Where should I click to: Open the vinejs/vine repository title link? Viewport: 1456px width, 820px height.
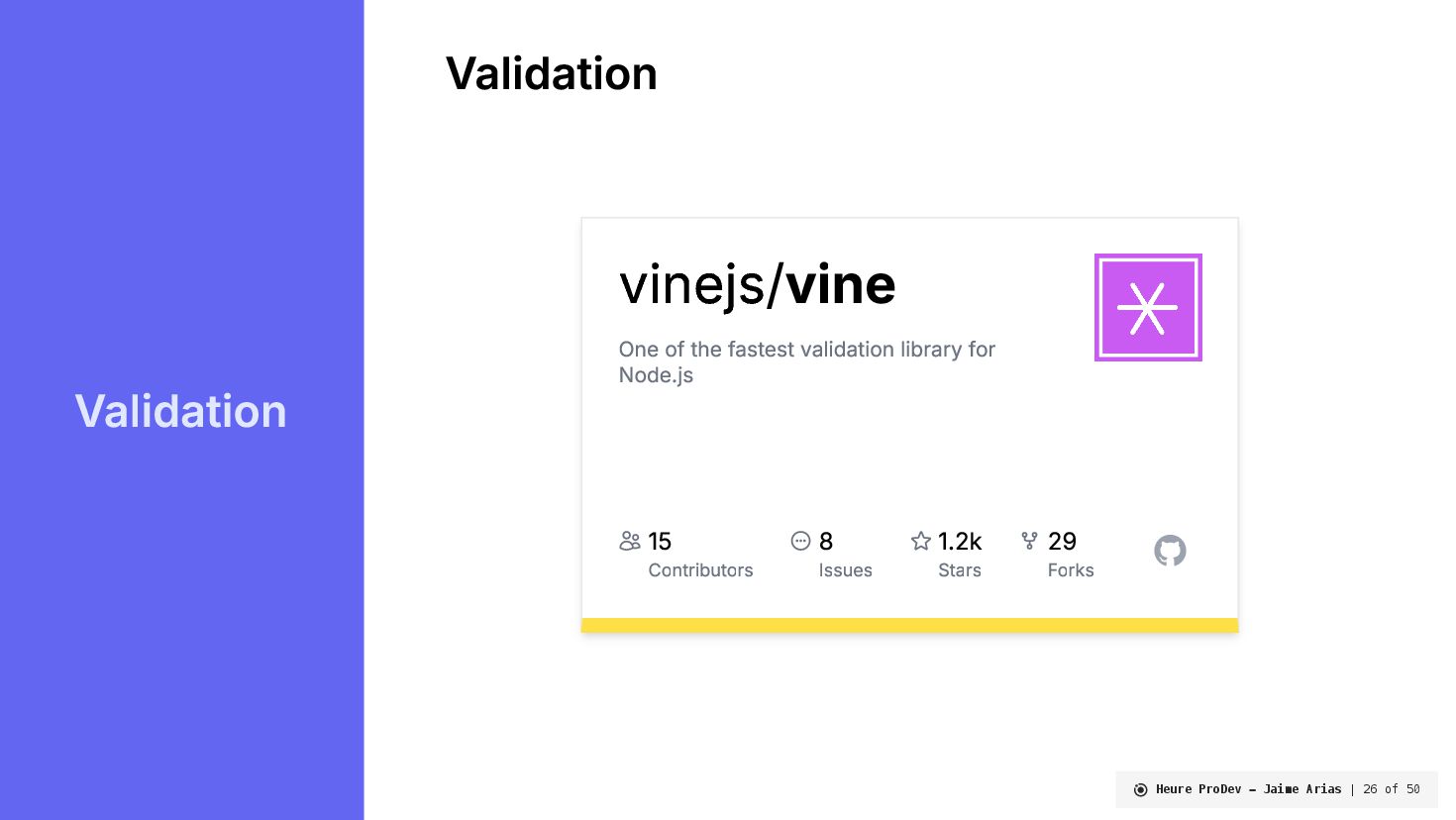(x=757, y=285)
